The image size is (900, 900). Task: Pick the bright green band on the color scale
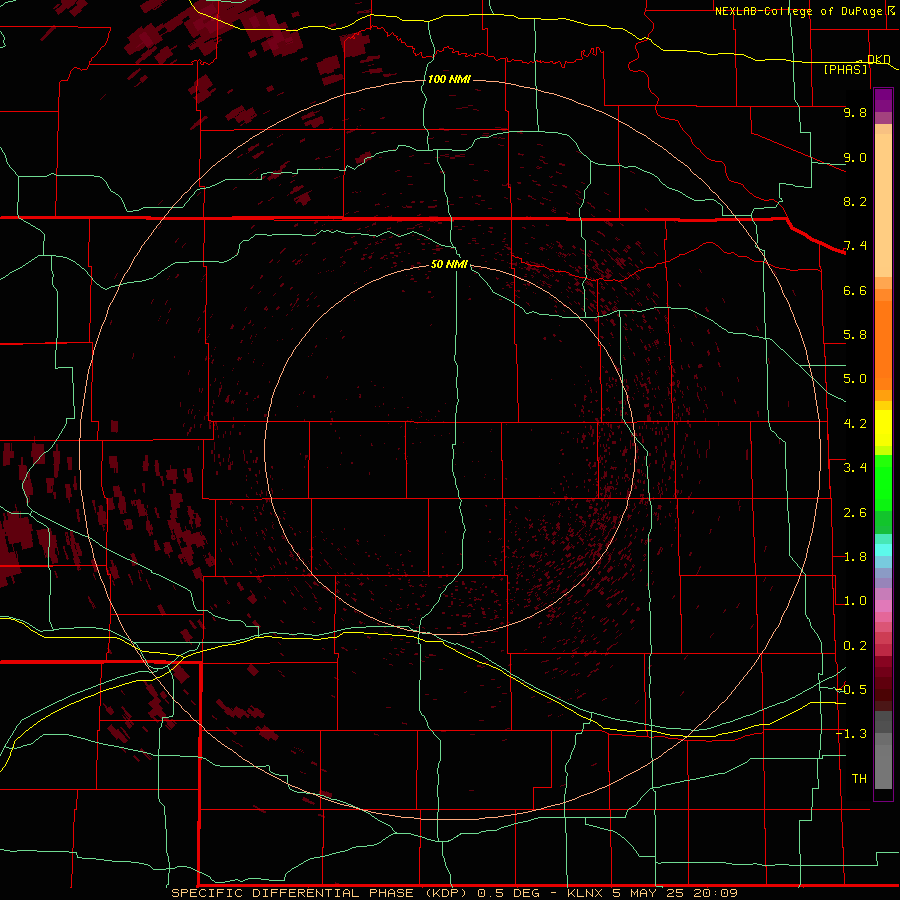tap(883, 484)
